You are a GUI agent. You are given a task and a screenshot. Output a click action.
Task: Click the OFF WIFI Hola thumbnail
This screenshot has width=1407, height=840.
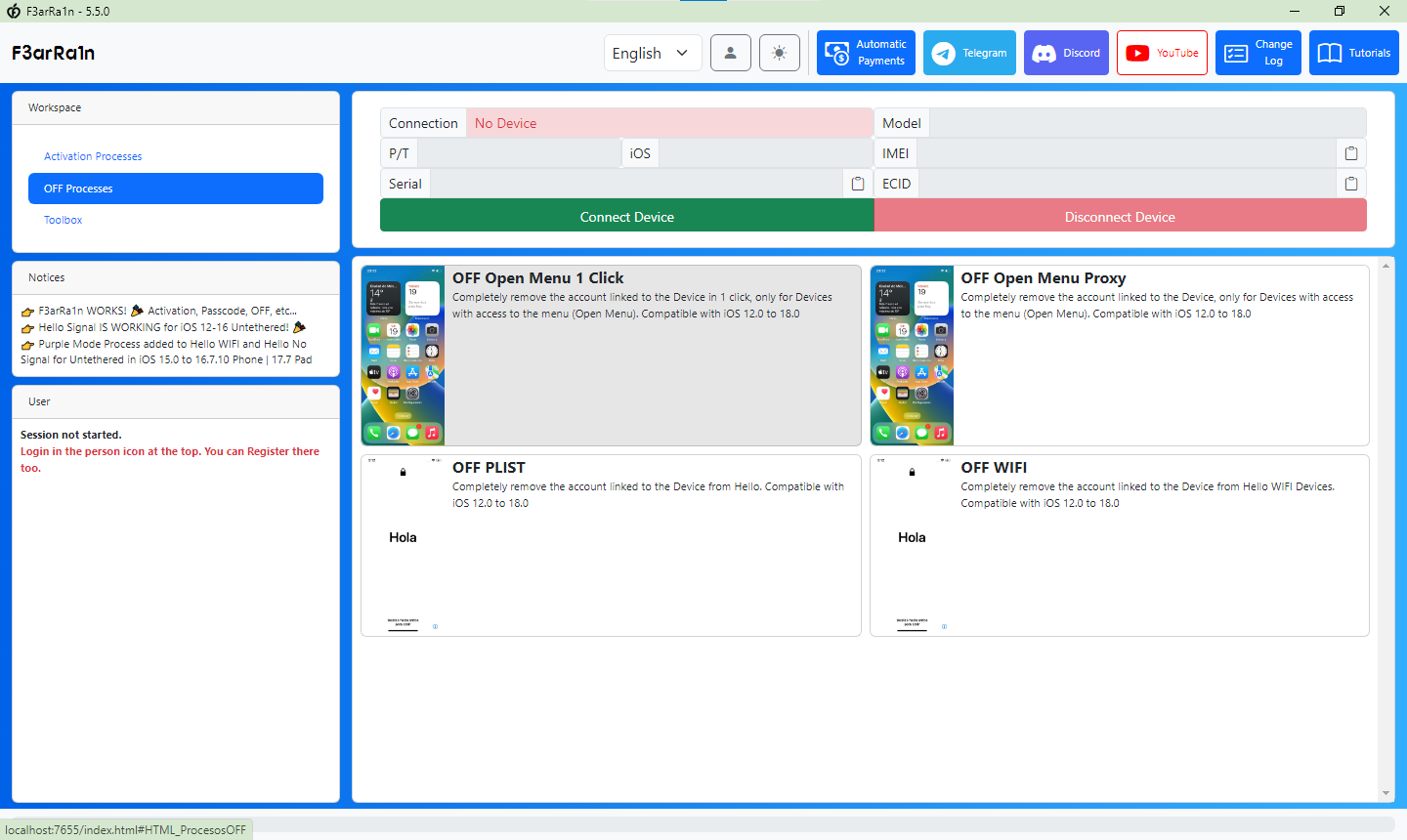click(x=912, y=545)
